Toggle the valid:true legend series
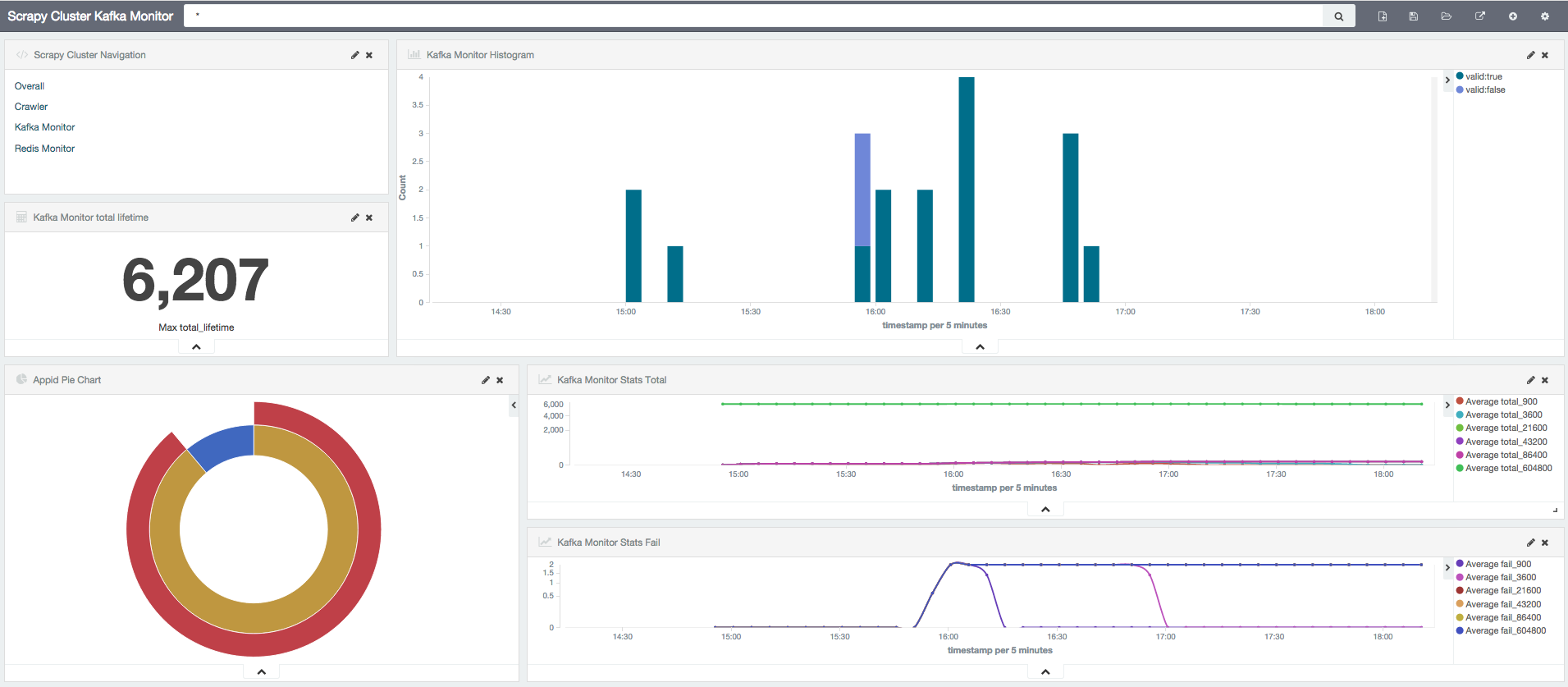The height and width of the screenshot is (687, 1568). click(1483, 76)
